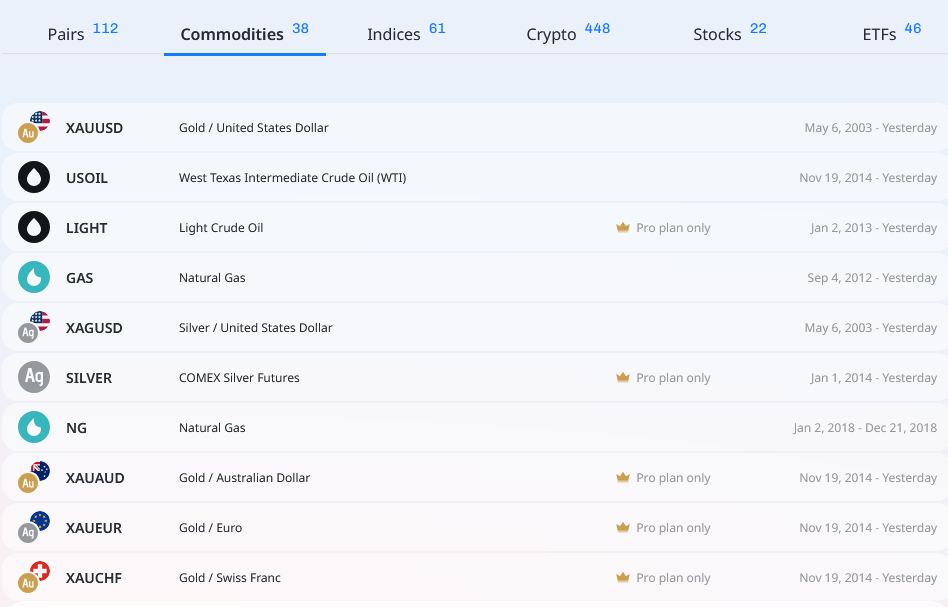Click the XAUUSD symbol name

pyautogui.click(x=94, y=128)
